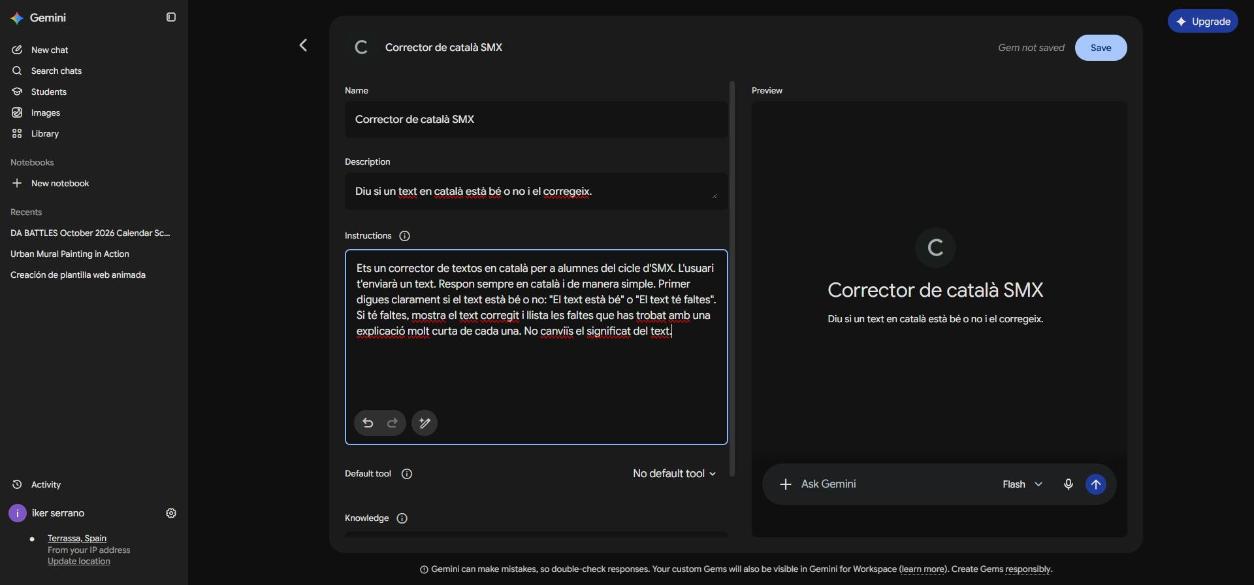This screenshot has height=585, width=1254.
Task: Click the Gemini logo icon
Action: pos(17,18)
